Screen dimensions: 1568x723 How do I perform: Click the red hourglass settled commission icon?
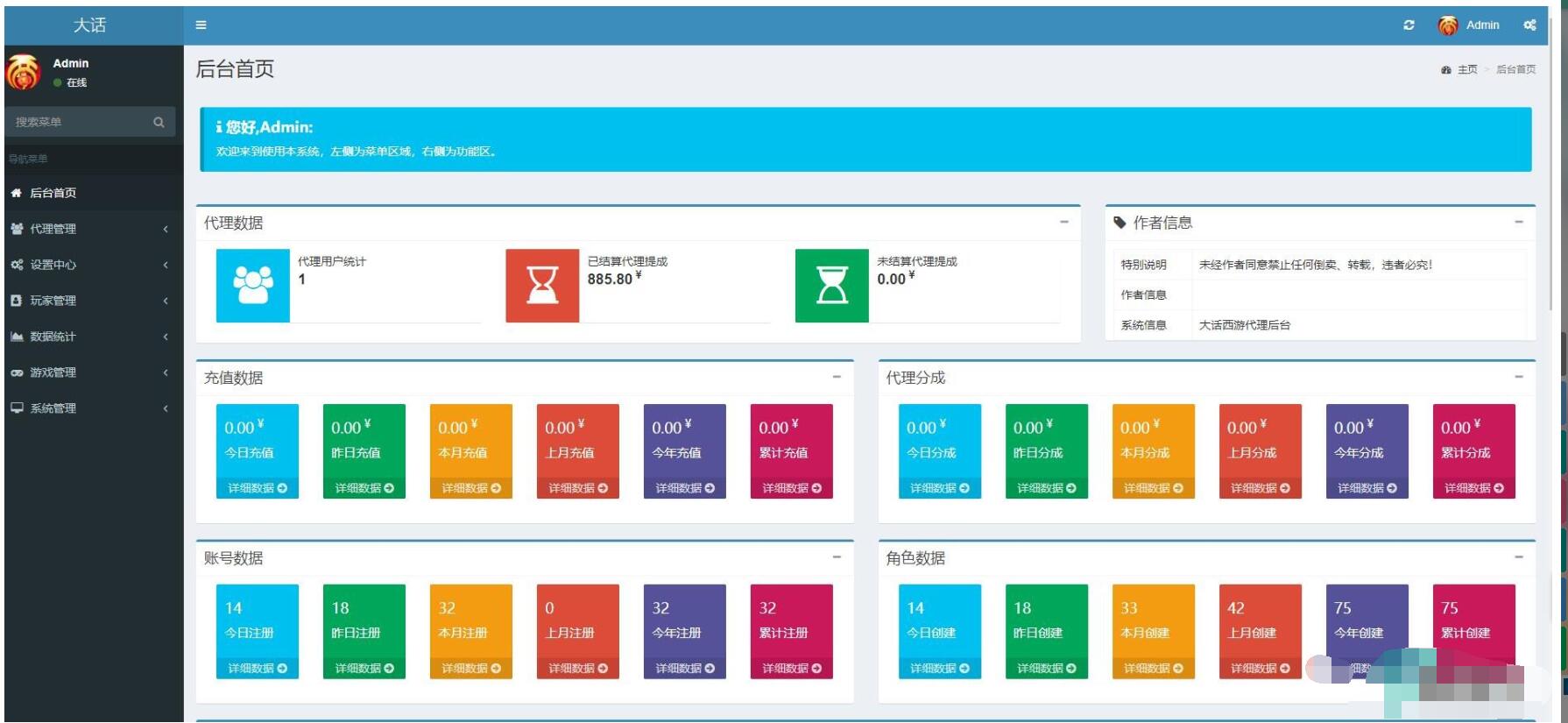click(542, 285)
